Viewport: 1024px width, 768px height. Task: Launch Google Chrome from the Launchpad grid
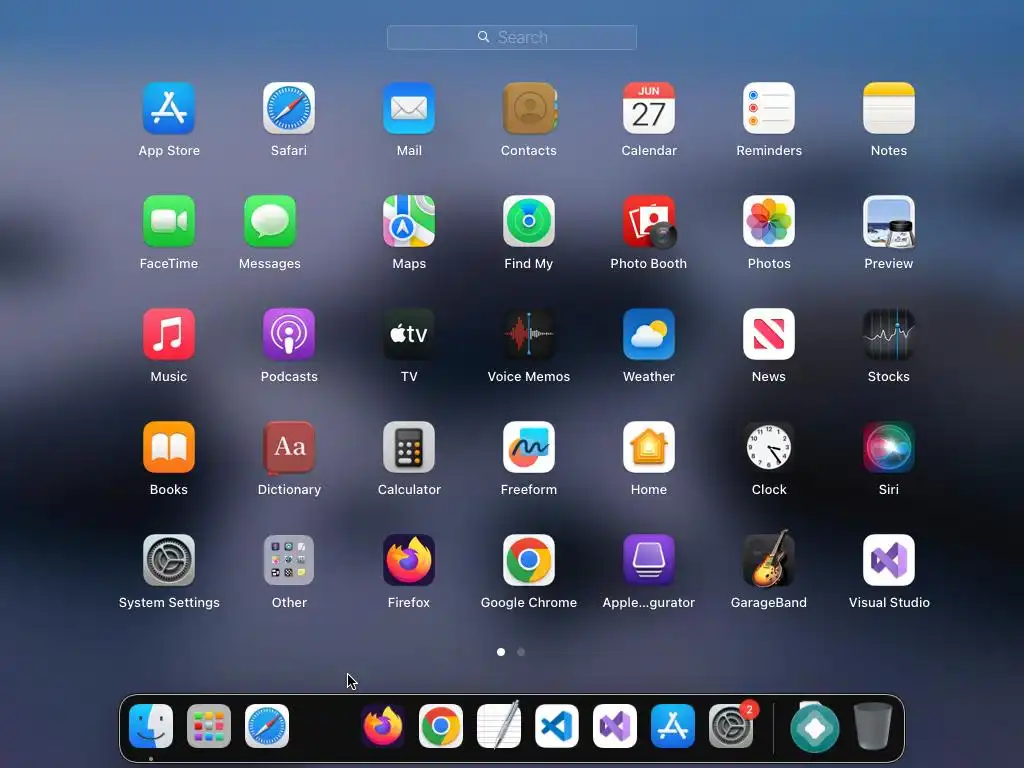529,560
